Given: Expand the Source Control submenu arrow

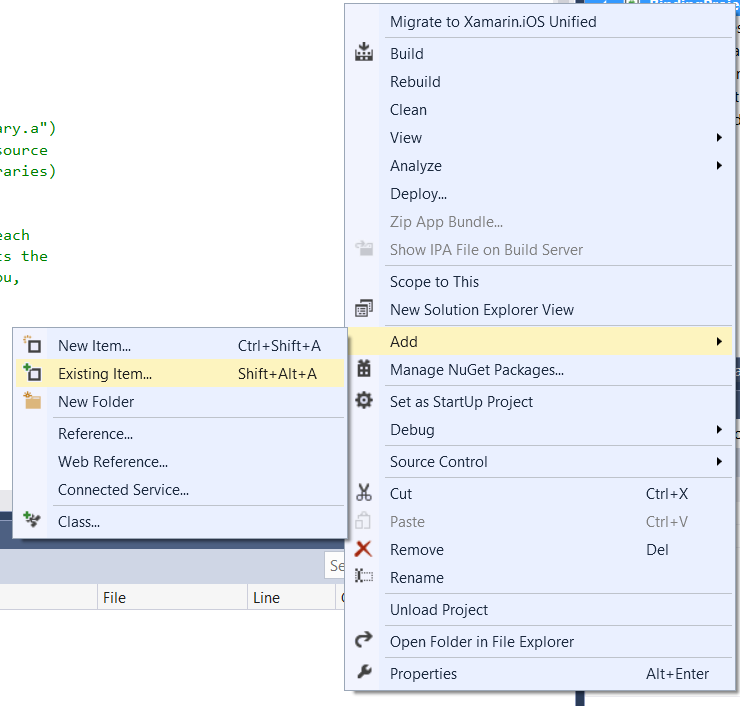Looking at the screenshot, I should [719, 462].
